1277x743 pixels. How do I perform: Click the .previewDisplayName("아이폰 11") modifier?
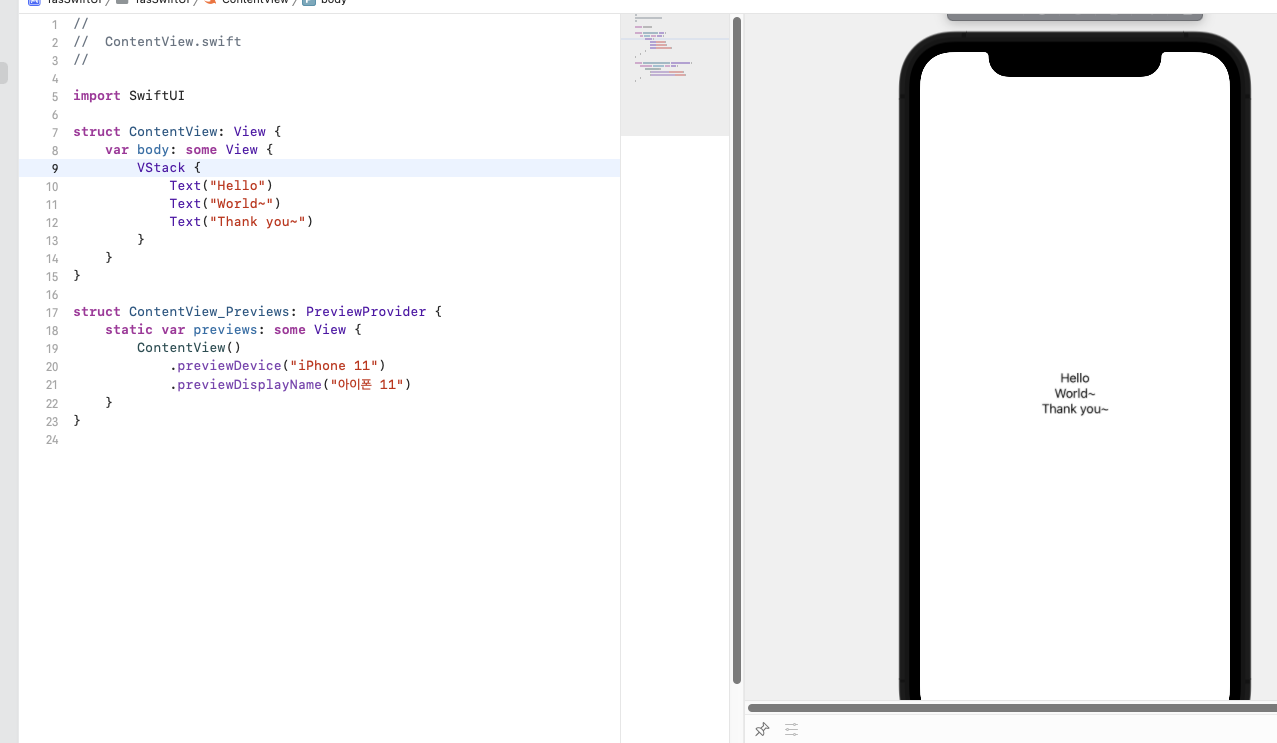[290, 384]
